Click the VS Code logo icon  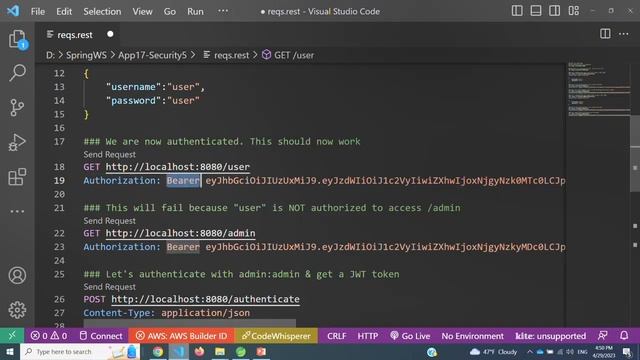[13, 11]
